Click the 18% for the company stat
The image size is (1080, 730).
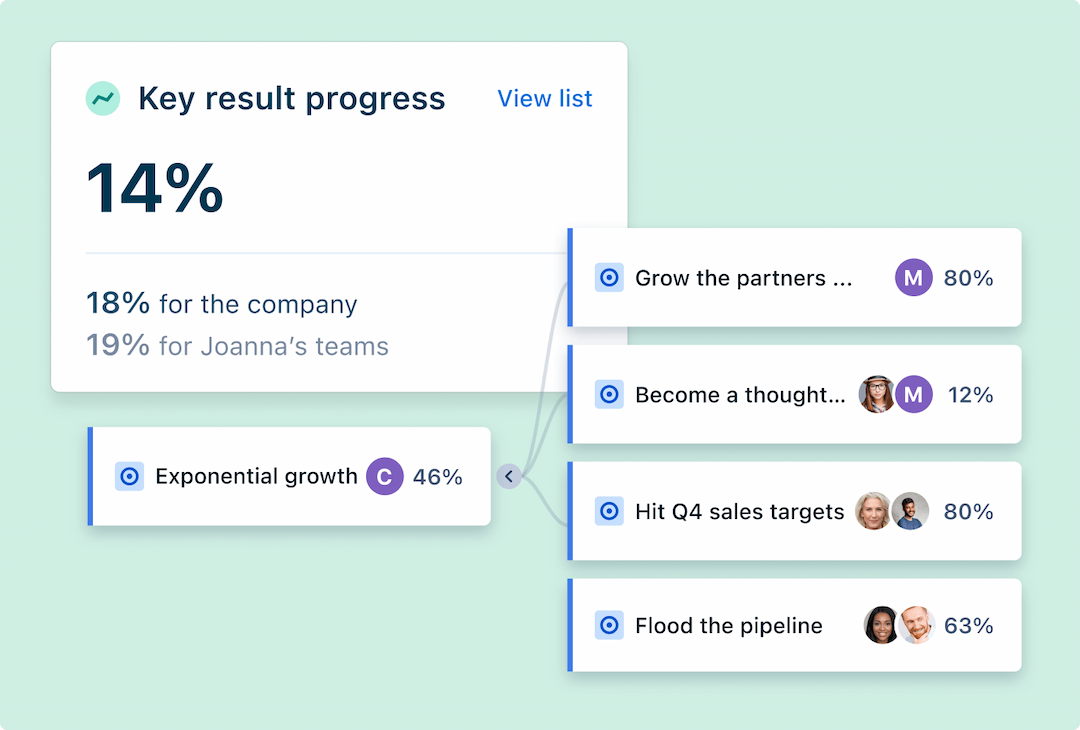[221, 304]
